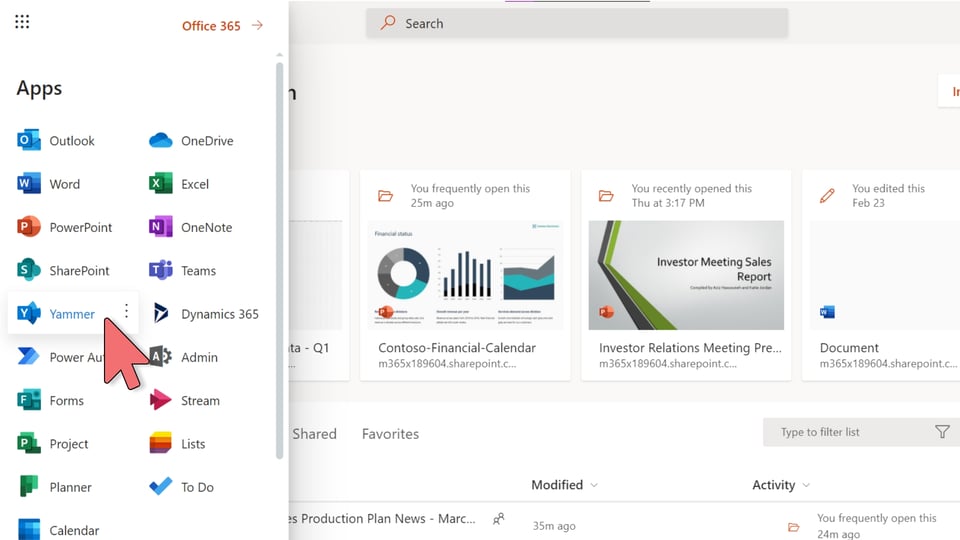Screen dimensions: 960x540
Task: Click the folder icon on Contoso-Financial-Calendar card
Action: coord(385,196)
